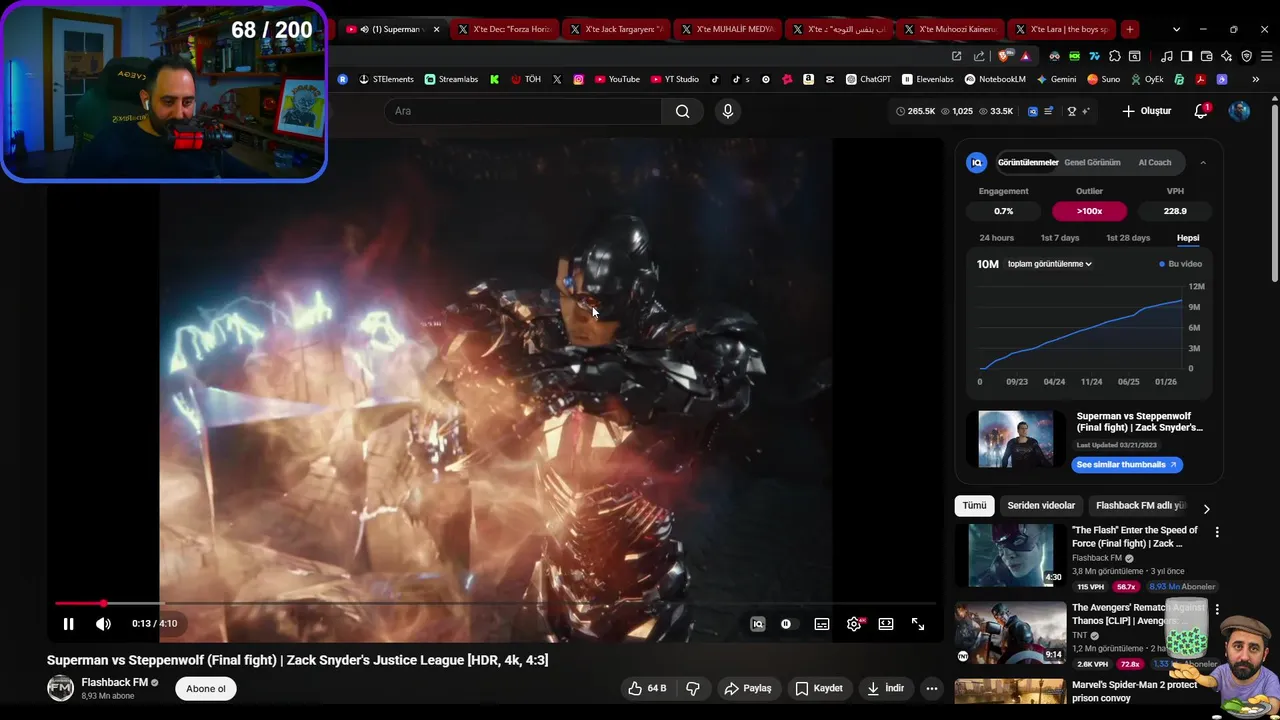The image size is (1280, 720).
Task: Click the Oluştur create button
Action: pyautogui.click(x=1146, y=111)
